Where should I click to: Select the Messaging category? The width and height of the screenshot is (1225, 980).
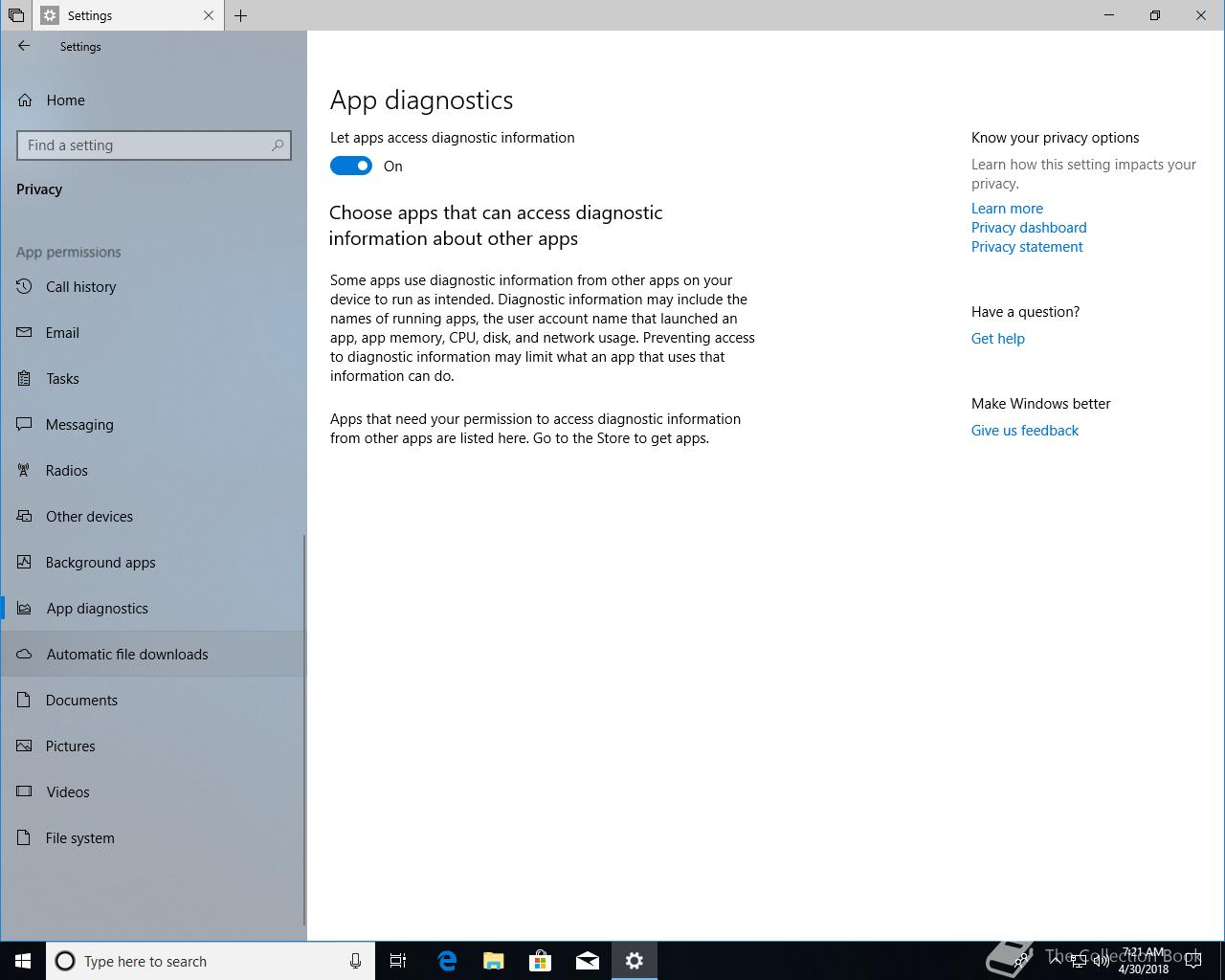coord(153,425)
